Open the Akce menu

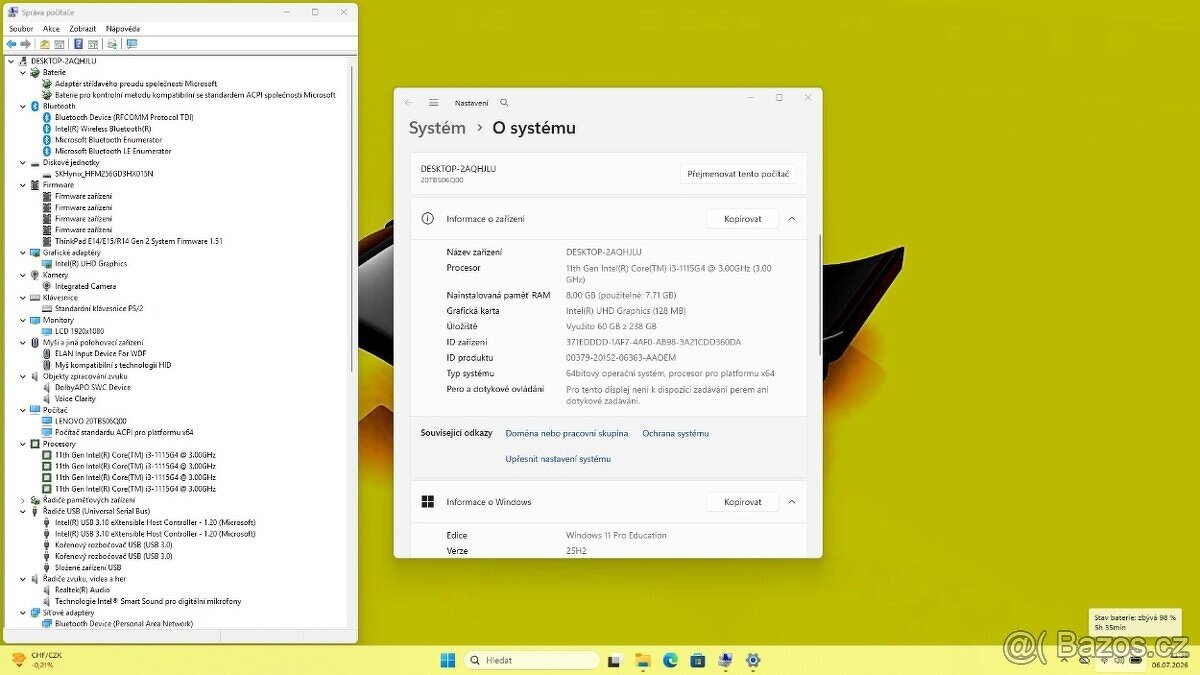point(51,29)
